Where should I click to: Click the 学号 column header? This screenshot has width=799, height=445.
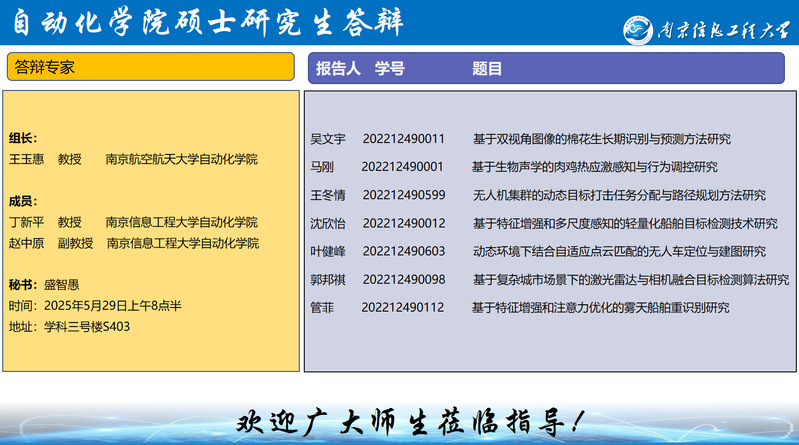click(x=390, y=68)
